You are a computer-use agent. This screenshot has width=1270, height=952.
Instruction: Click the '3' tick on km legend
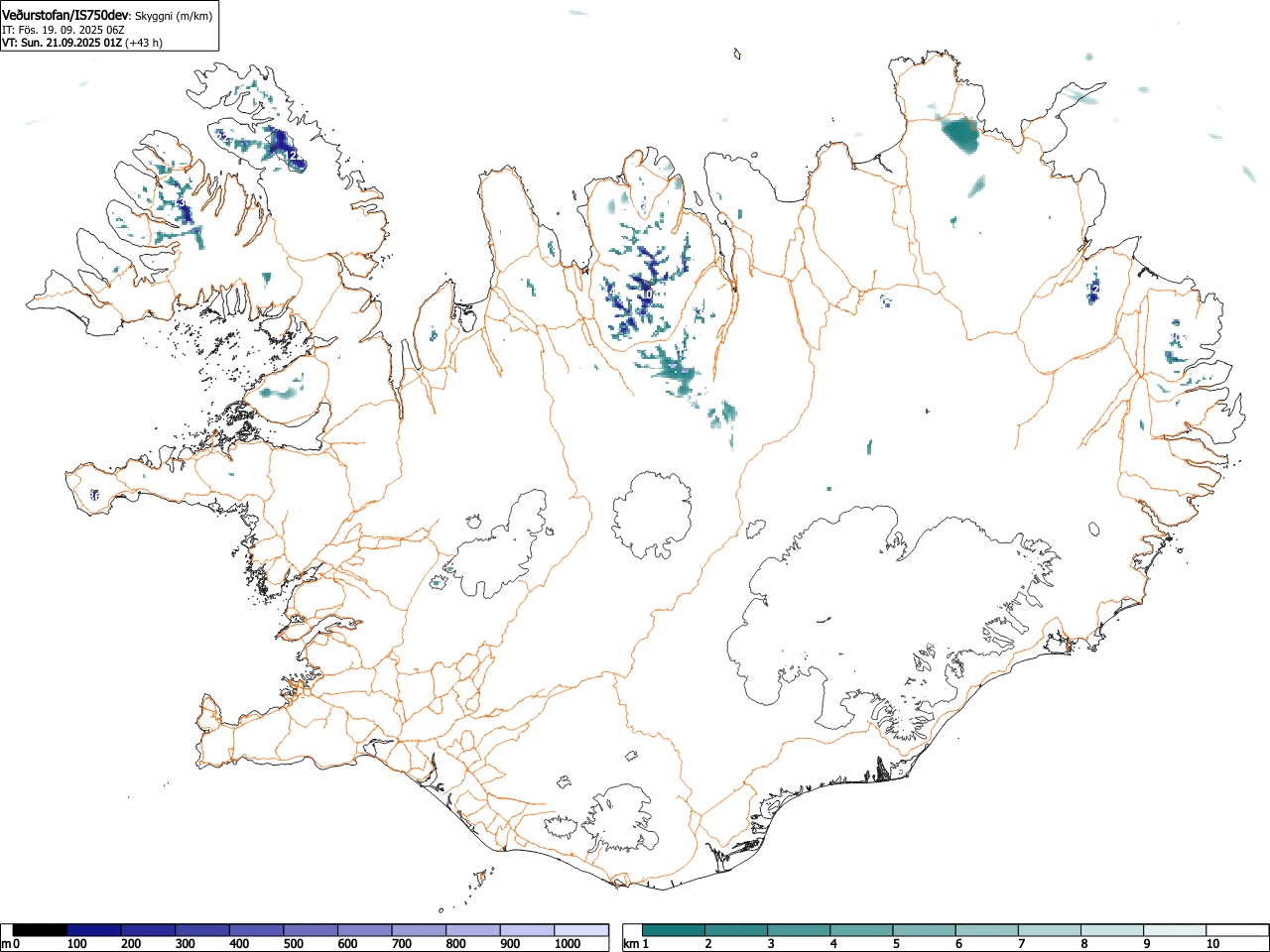771,944
